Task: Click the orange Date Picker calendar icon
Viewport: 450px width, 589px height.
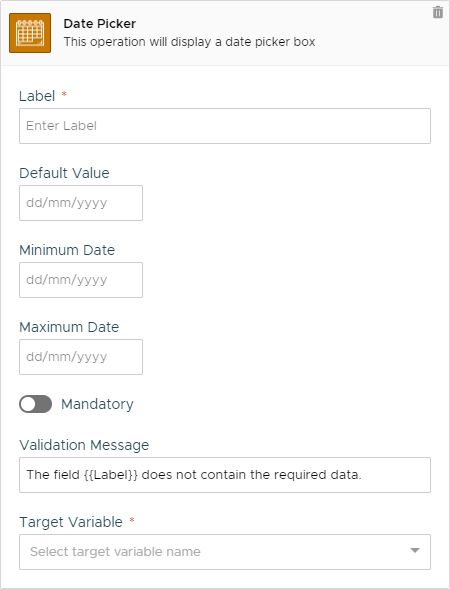Action: (30, 33)
